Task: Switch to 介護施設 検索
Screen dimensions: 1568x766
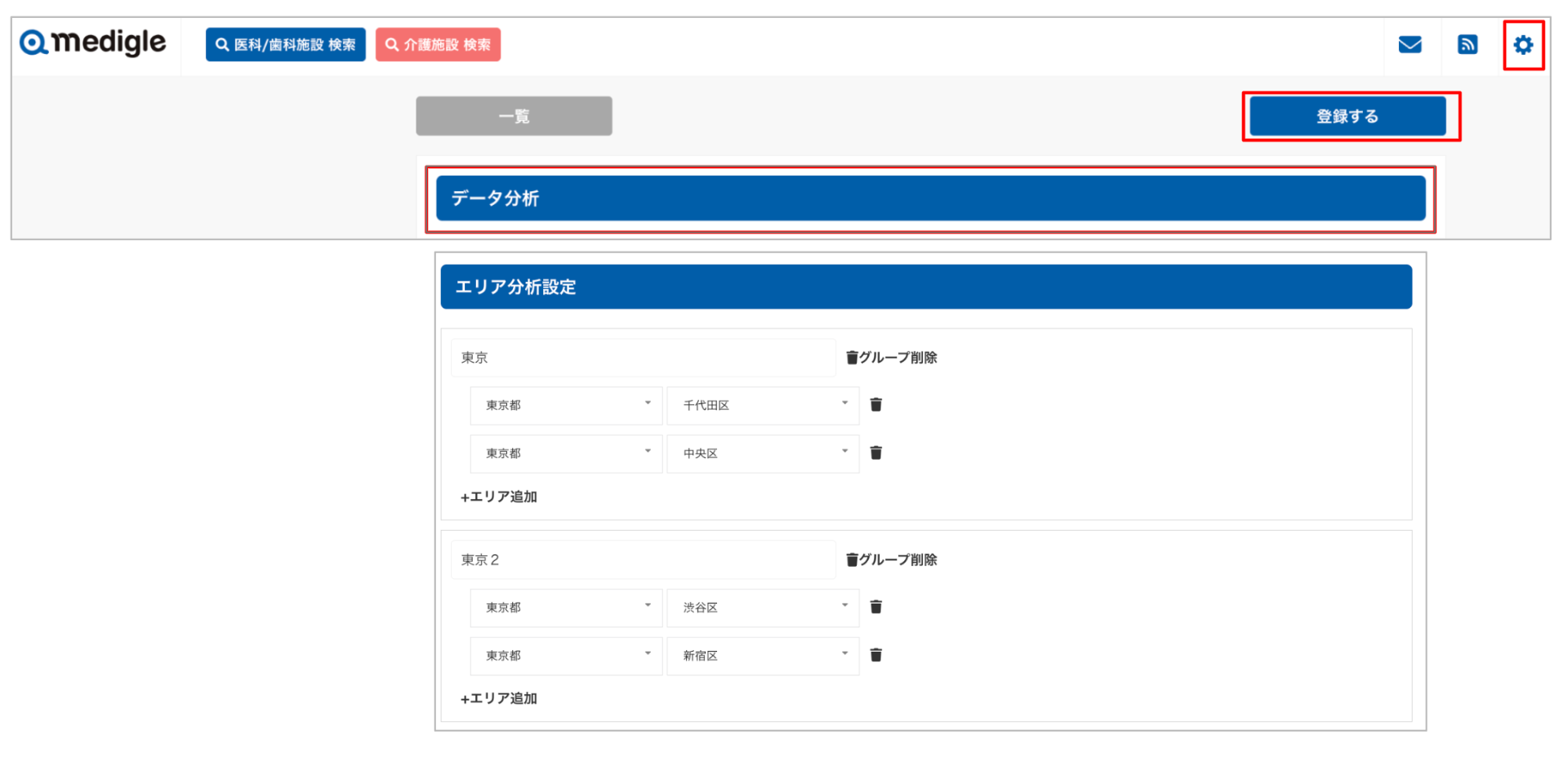Action: pyautogui.click(x=438, y=45)
